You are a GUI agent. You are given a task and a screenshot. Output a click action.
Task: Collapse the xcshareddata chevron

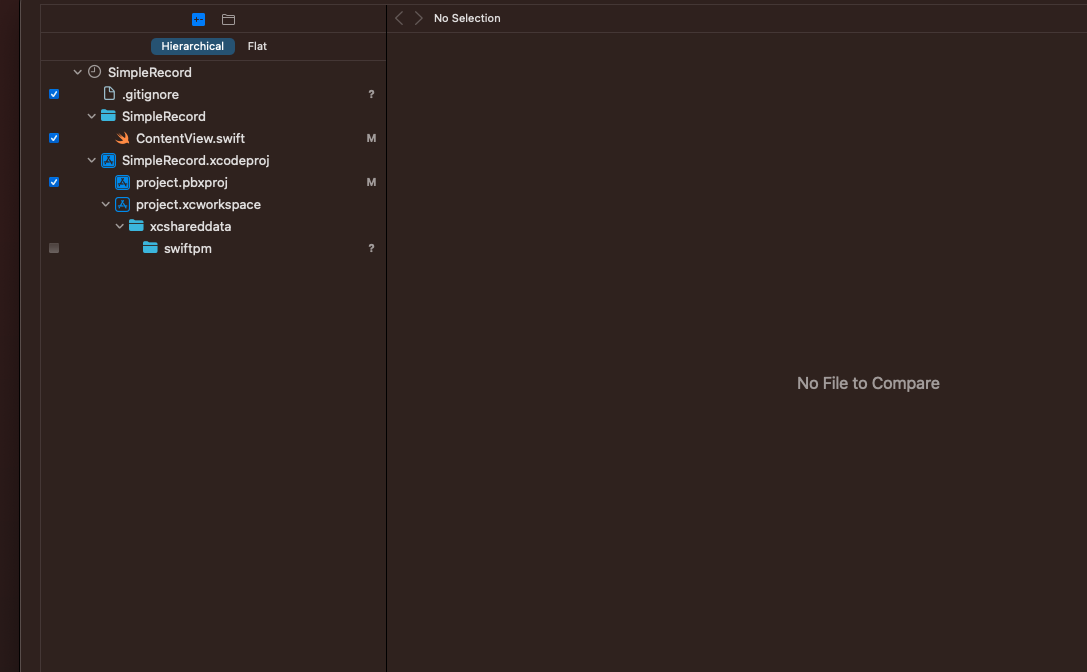(x=119, y=226)
